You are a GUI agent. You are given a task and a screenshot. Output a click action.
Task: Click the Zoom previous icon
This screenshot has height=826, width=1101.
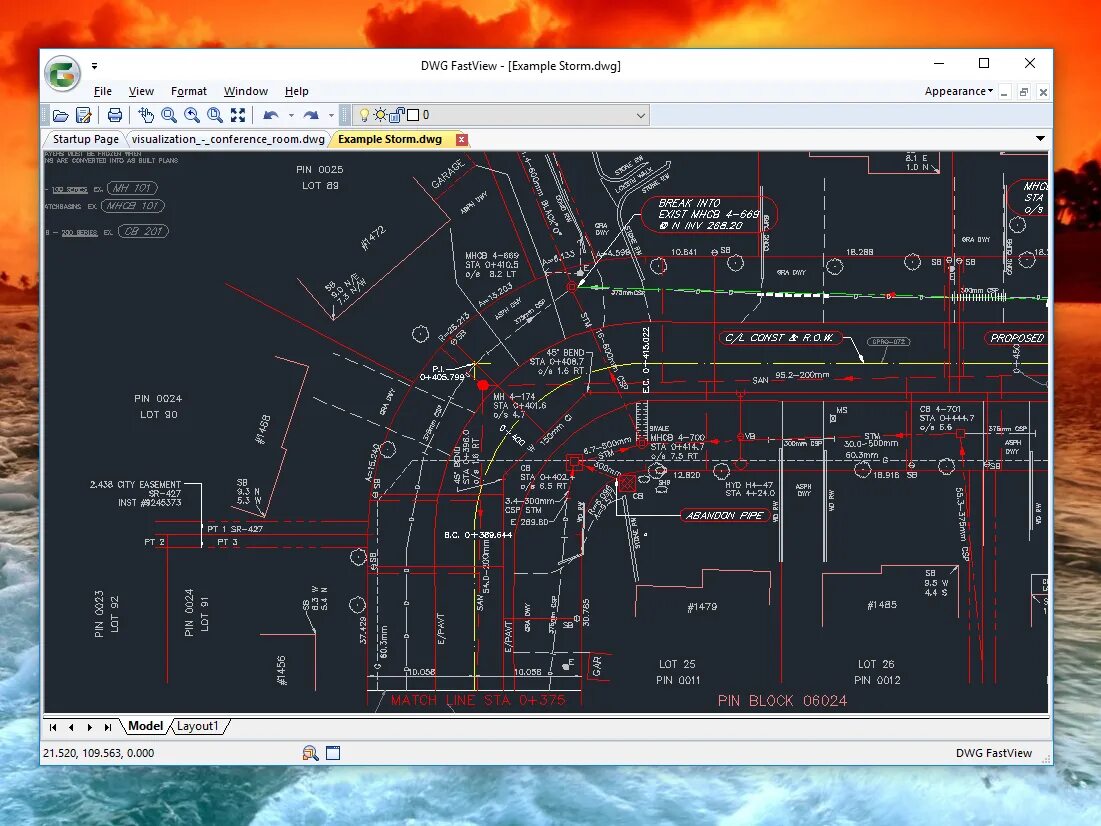click(x=192, y=115)
